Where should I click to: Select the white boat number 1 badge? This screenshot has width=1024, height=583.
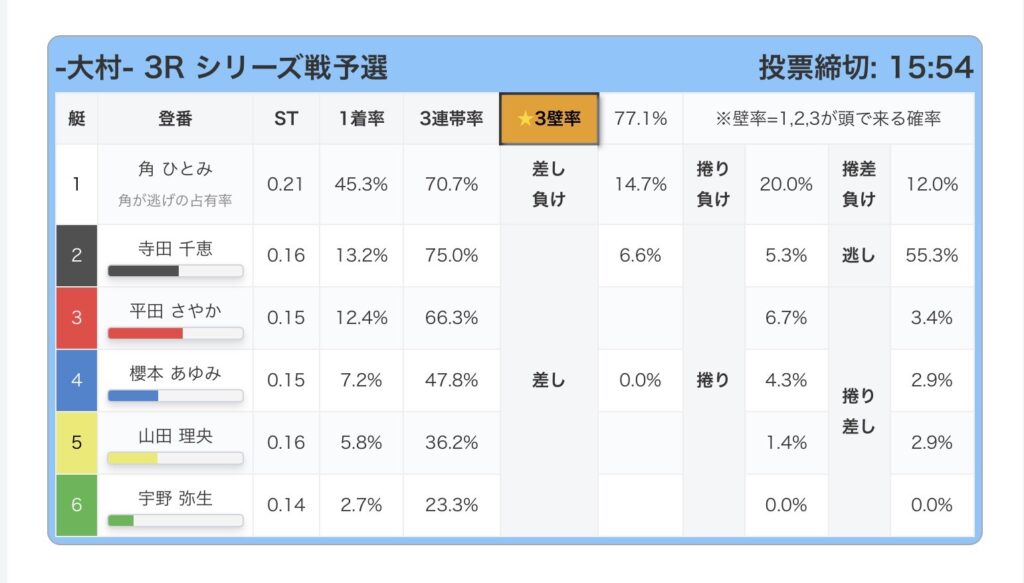tap(77, 184)
